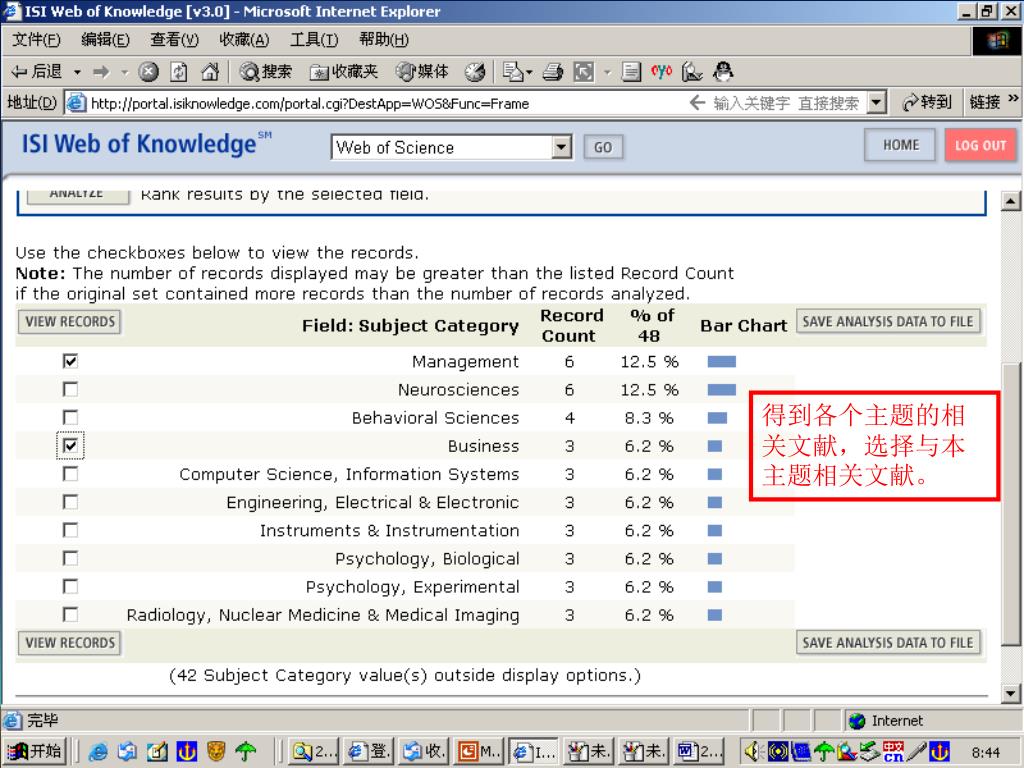The image size is (1024, 768).
Task: Expand the 链接 links toolbar chevron
Action: [x=1014, y=99]
